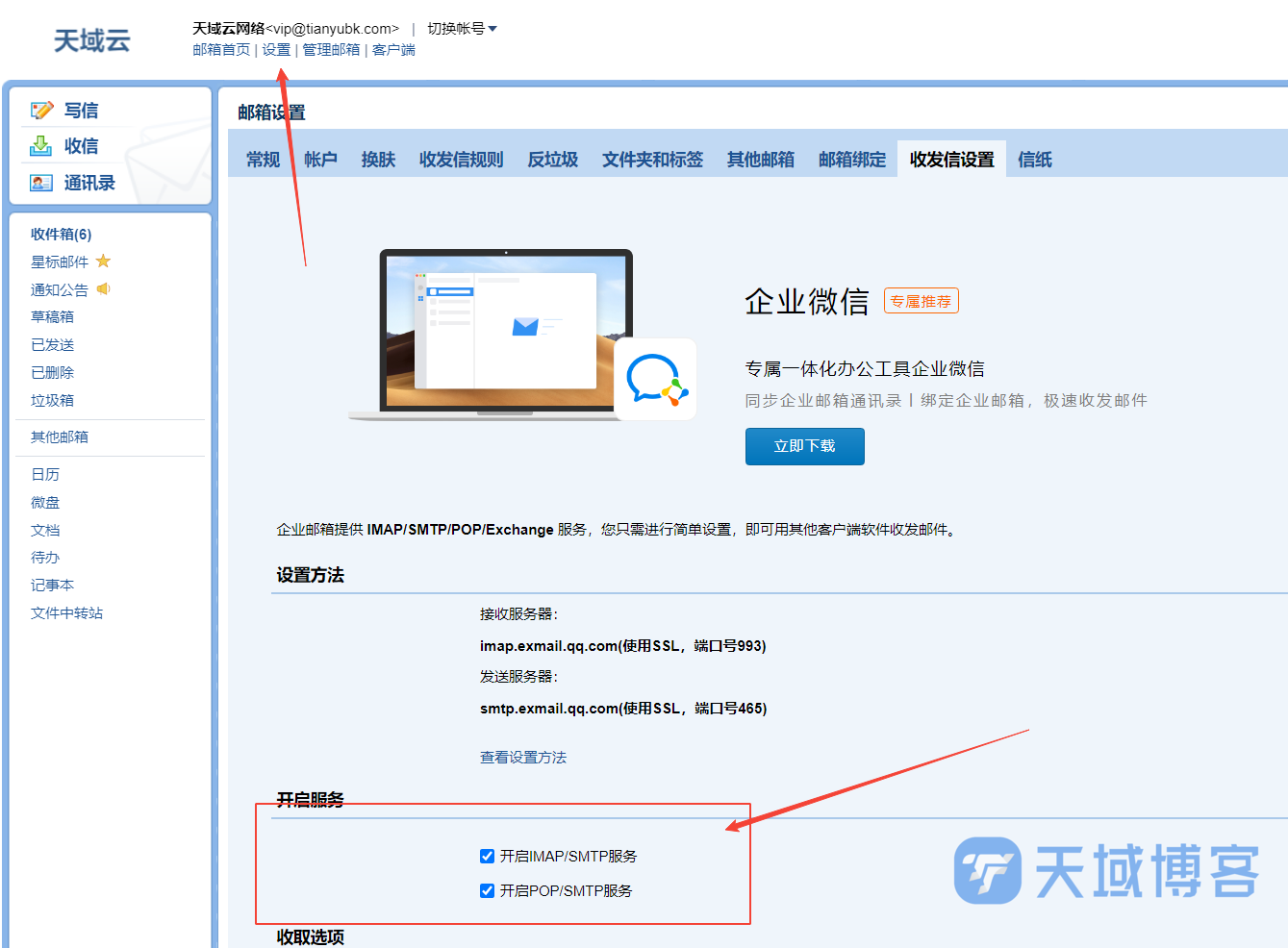This screenshot has width=1288, height=948.
Task: Click the smtp.exmail.qq.com server text
Action: [x=623, y=709]
